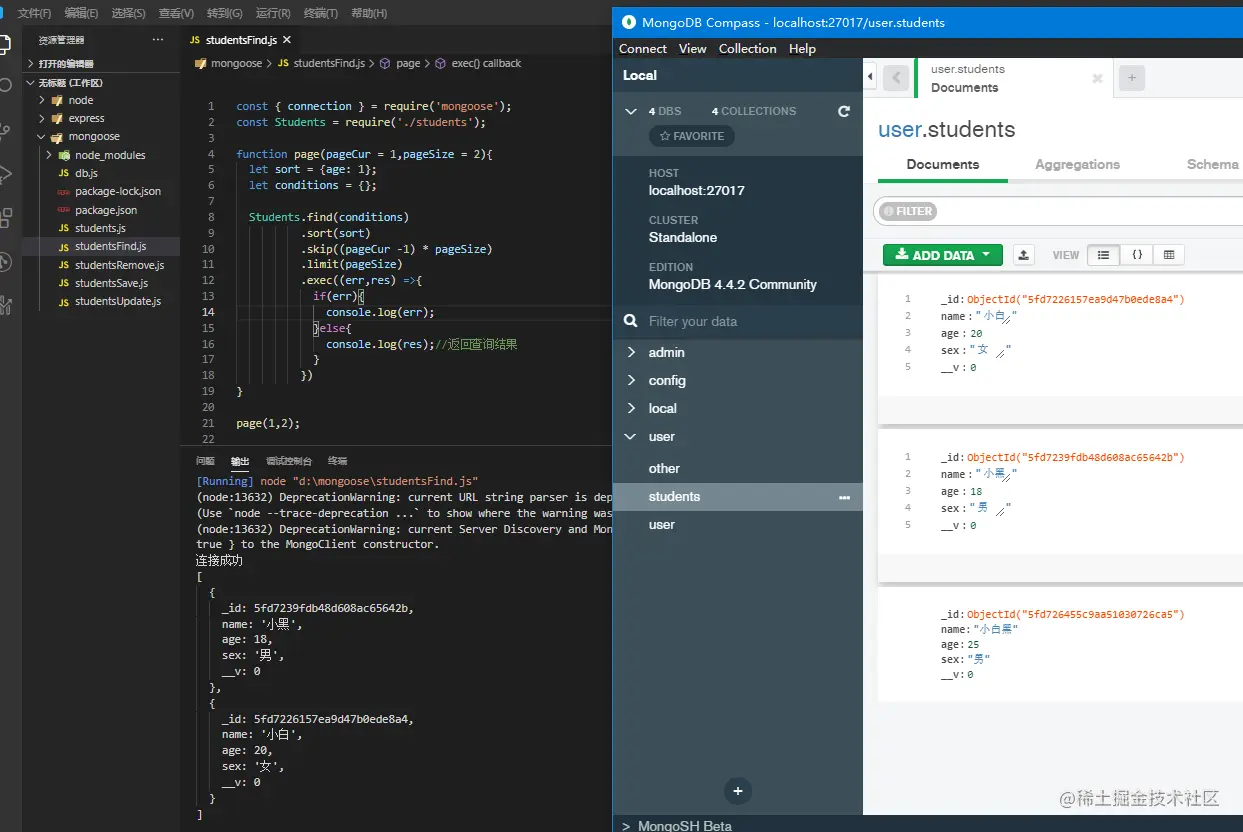Open 终端 tab in bottom panel
This screenshot has height=832, width=1243.
click(x=338, y=461)
